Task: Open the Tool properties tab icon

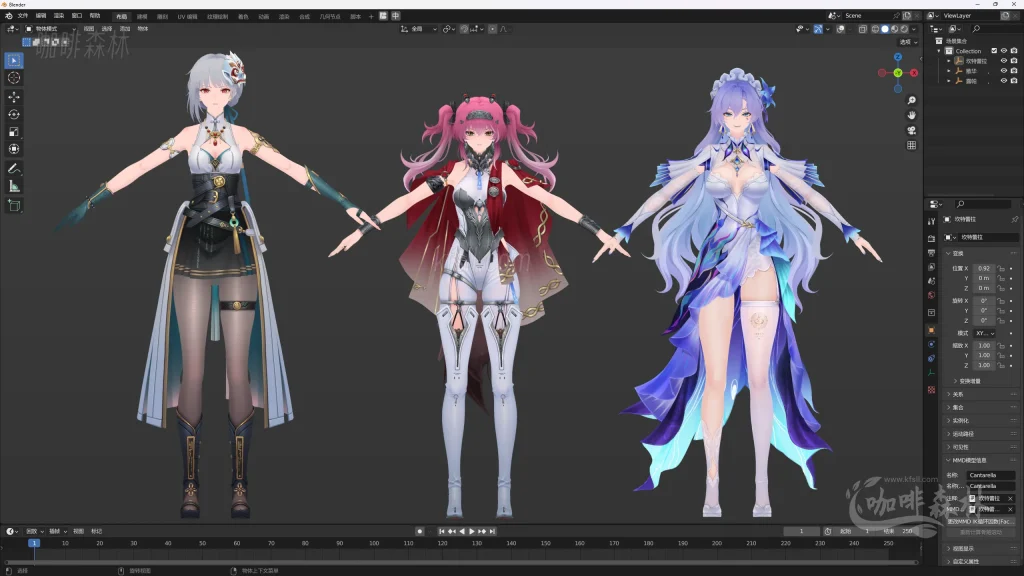Action: [931, 222]
